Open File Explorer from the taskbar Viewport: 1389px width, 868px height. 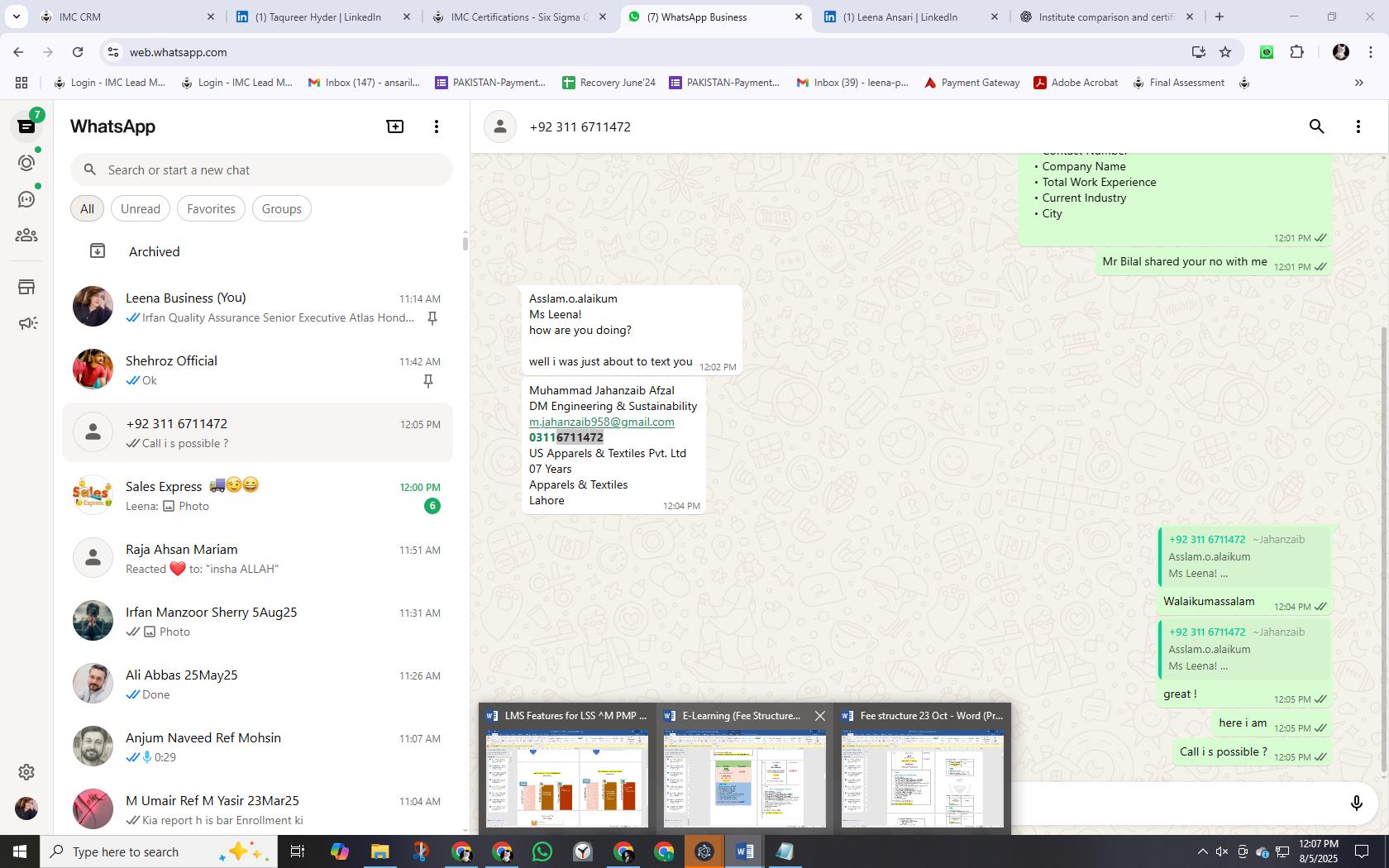click(x=379, y=851)
